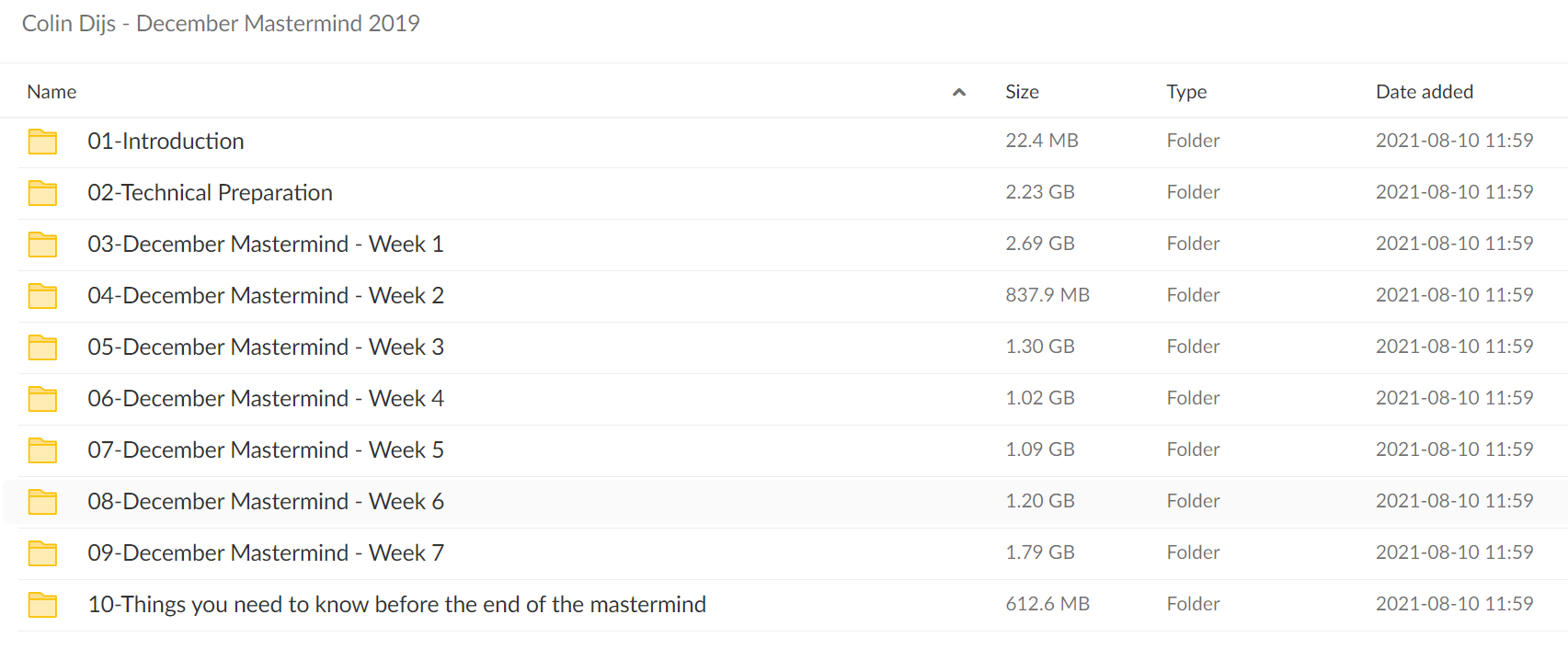Sort files by Date added header
Image resolution: width=1568 pixels, height=660 pixels.
pos(1425,92)
